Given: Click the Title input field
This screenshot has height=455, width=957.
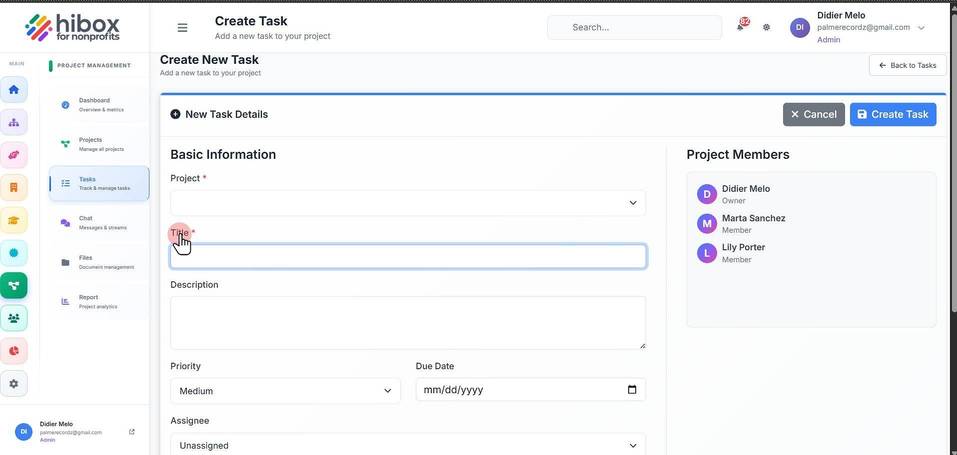Looking at the screenshot, I should pyautogui.click(x=408, y=257).
